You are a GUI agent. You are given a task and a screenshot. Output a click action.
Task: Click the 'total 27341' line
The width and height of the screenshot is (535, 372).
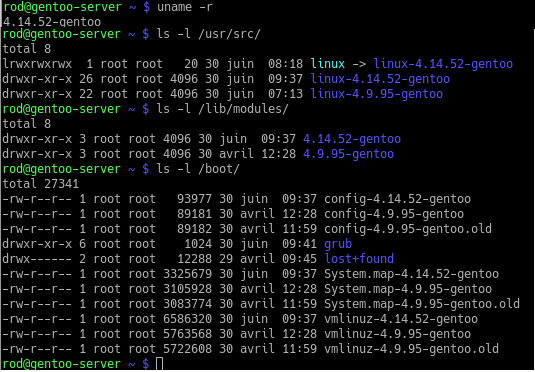(x=41, y=184)
